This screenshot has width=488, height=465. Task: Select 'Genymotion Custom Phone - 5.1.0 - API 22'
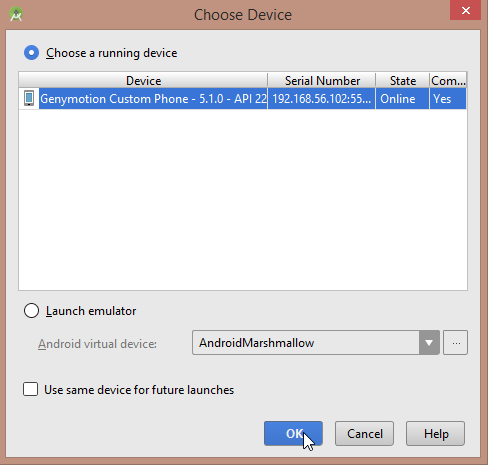point(153,99)
